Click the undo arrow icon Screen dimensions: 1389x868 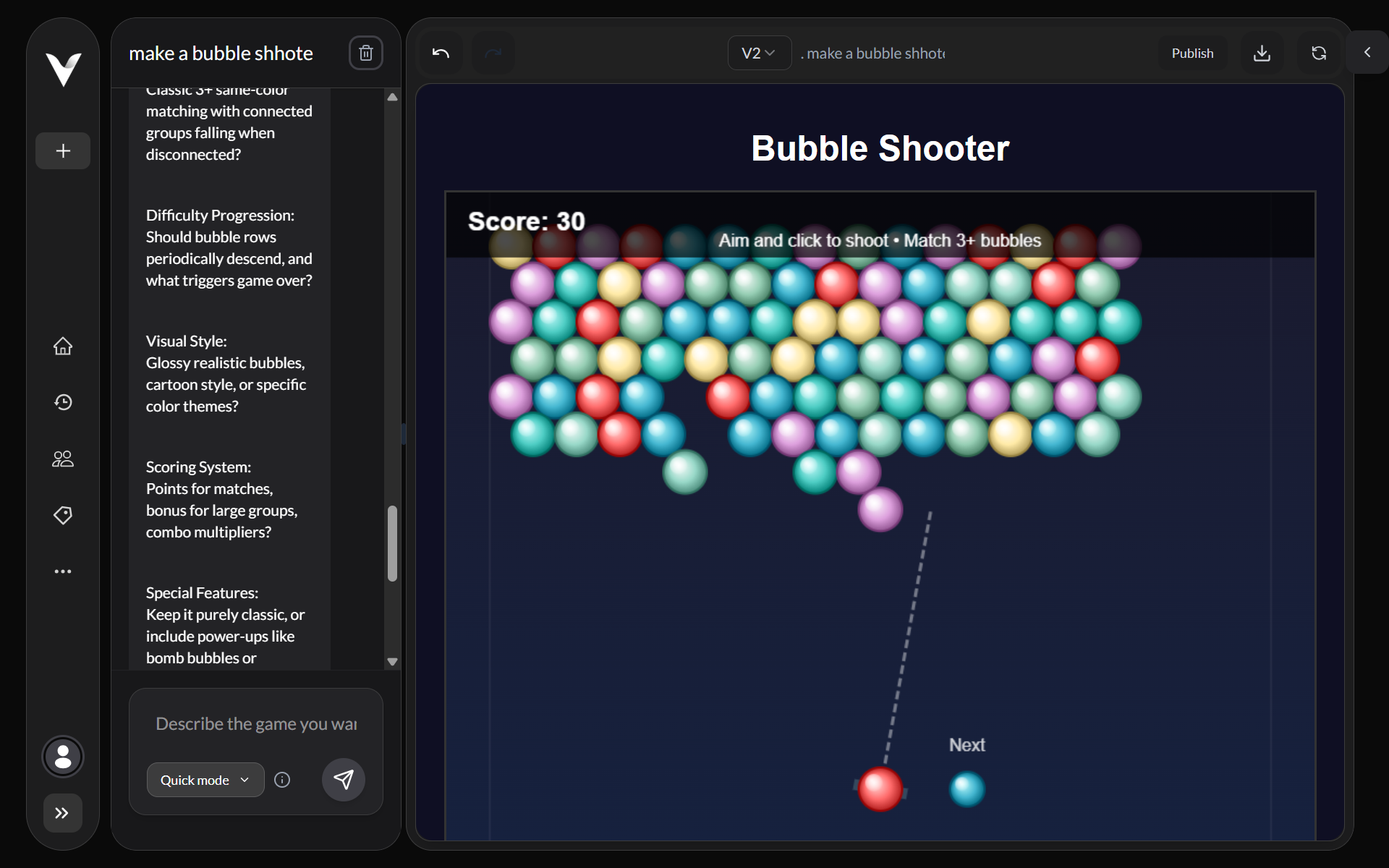tap(441, 53)
